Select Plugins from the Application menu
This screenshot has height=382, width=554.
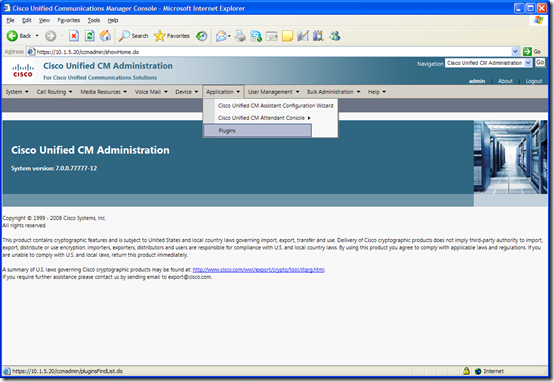(x=258, y=130)
